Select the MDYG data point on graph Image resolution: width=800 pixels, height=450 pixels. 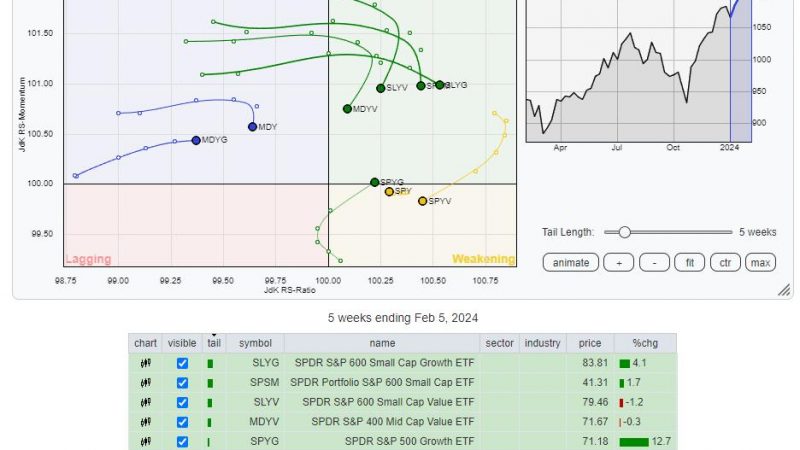(x=196, y=140)
